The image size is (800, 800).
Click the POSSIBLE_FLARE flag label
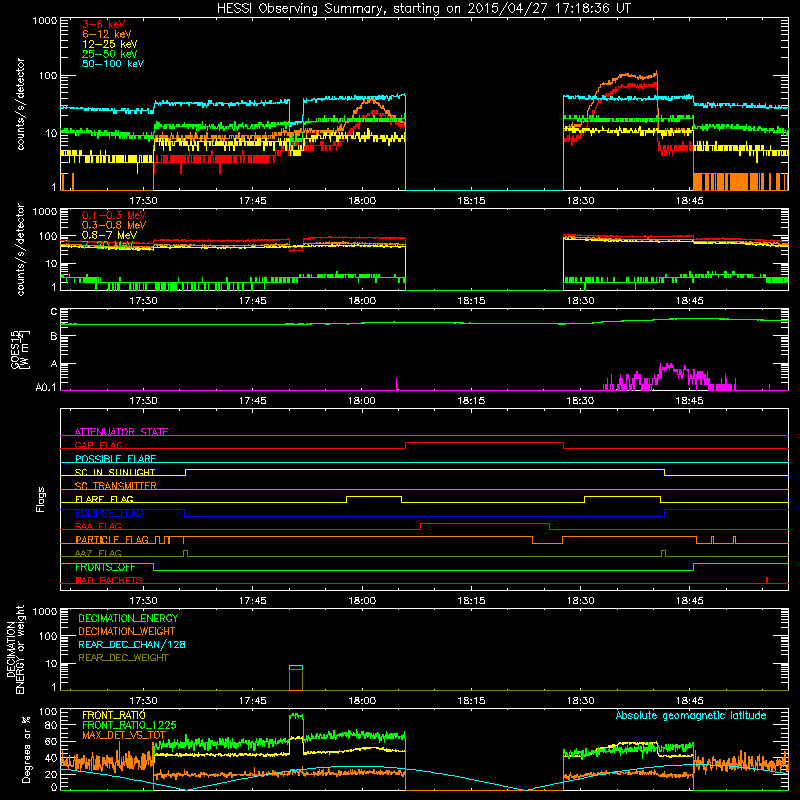(115, 459)
